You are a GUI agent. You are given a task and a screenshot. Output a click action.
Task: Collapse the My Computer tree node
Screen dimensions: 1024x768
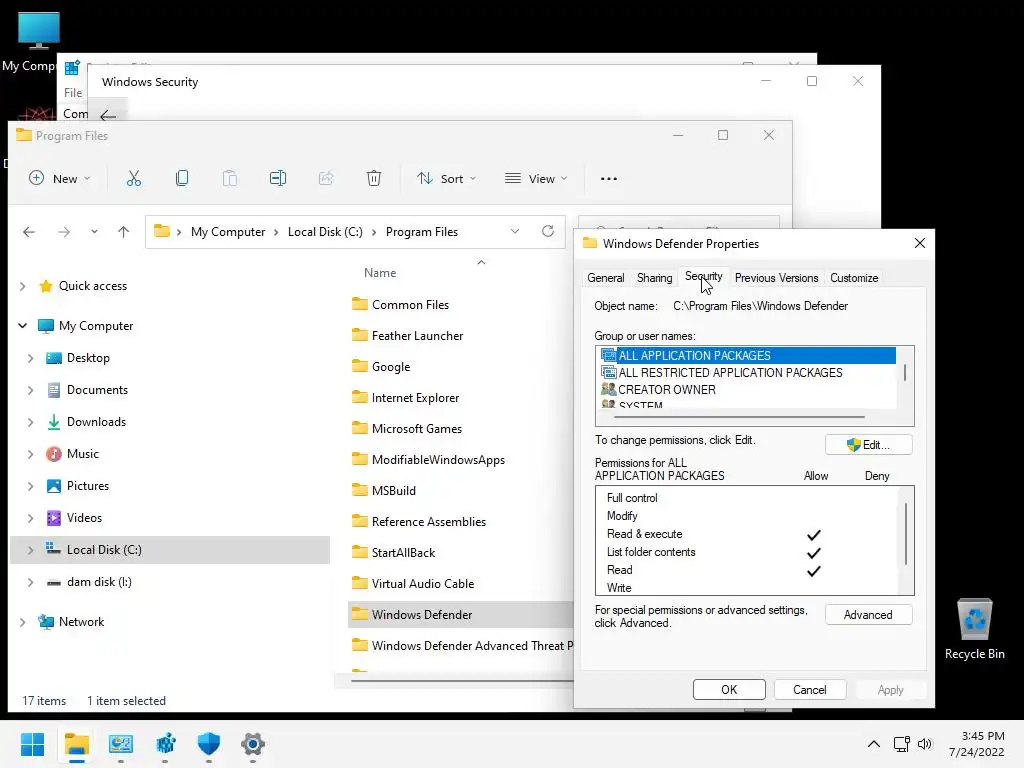pyautogui.click(x=22, y=325)
